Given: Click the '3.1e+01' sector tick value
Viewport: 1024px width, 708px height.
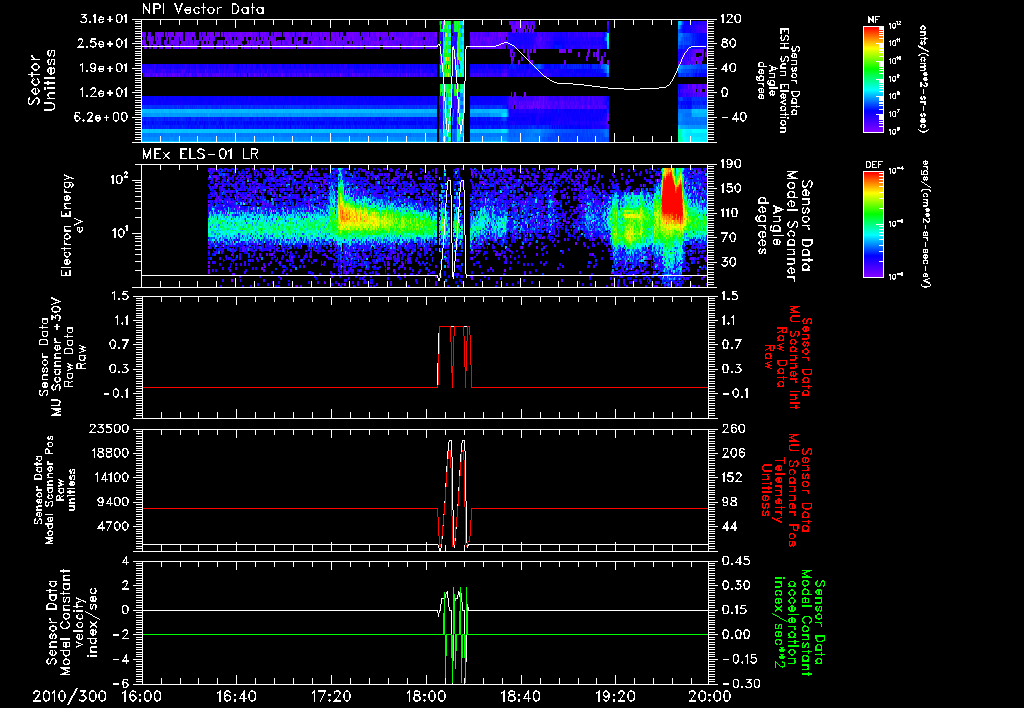Looking at the screenshot, I should (x=106, y=20).
